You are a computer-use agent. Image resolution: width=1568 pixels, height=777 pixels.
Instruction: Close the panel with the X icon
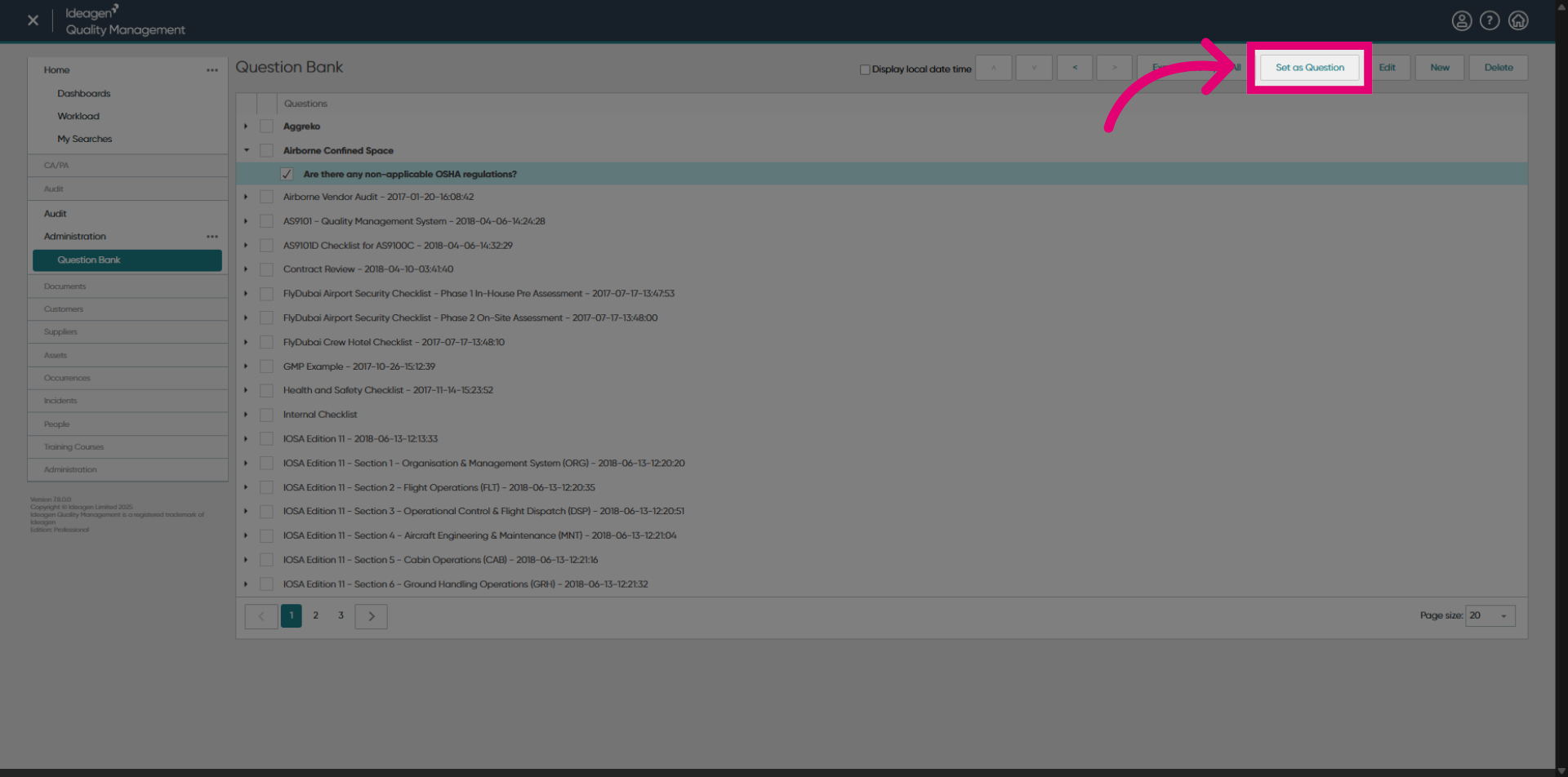[33, 20]
